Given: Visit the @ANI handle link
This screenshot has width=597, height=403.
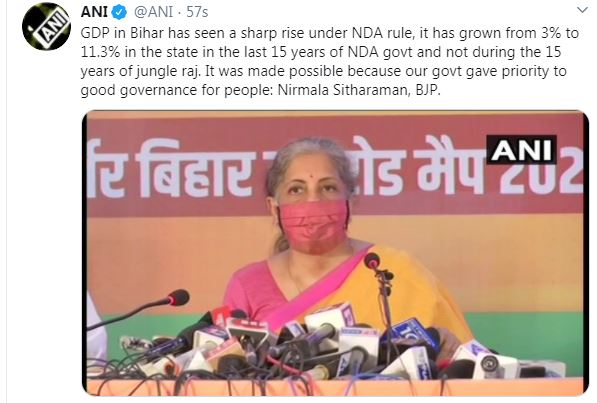Looking at the screenshot, I should (153, 12).
